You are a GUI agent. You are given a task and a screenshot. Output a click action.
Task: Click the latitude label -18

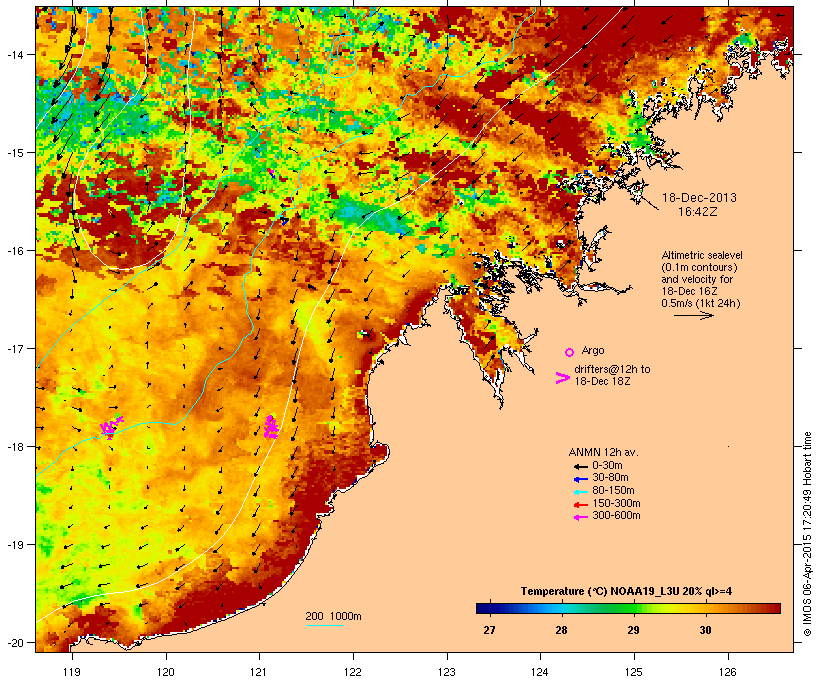[14, 447]
